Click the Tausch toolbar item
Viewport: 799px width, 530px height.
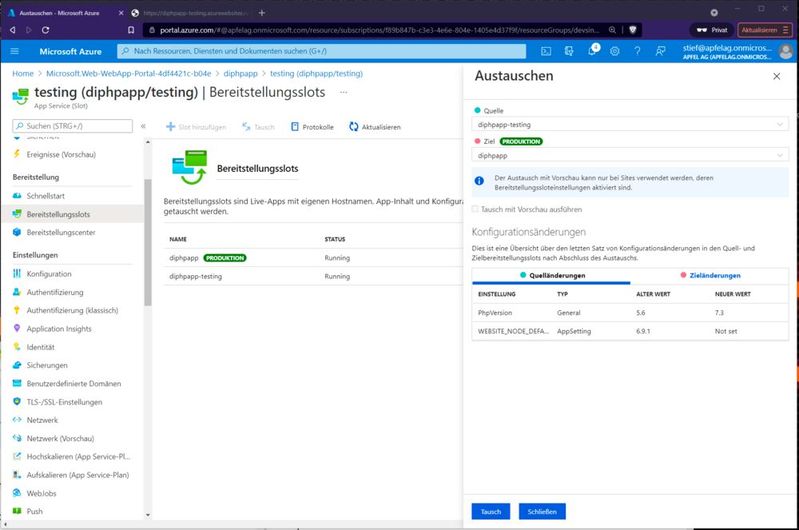[x=258, y=127]
